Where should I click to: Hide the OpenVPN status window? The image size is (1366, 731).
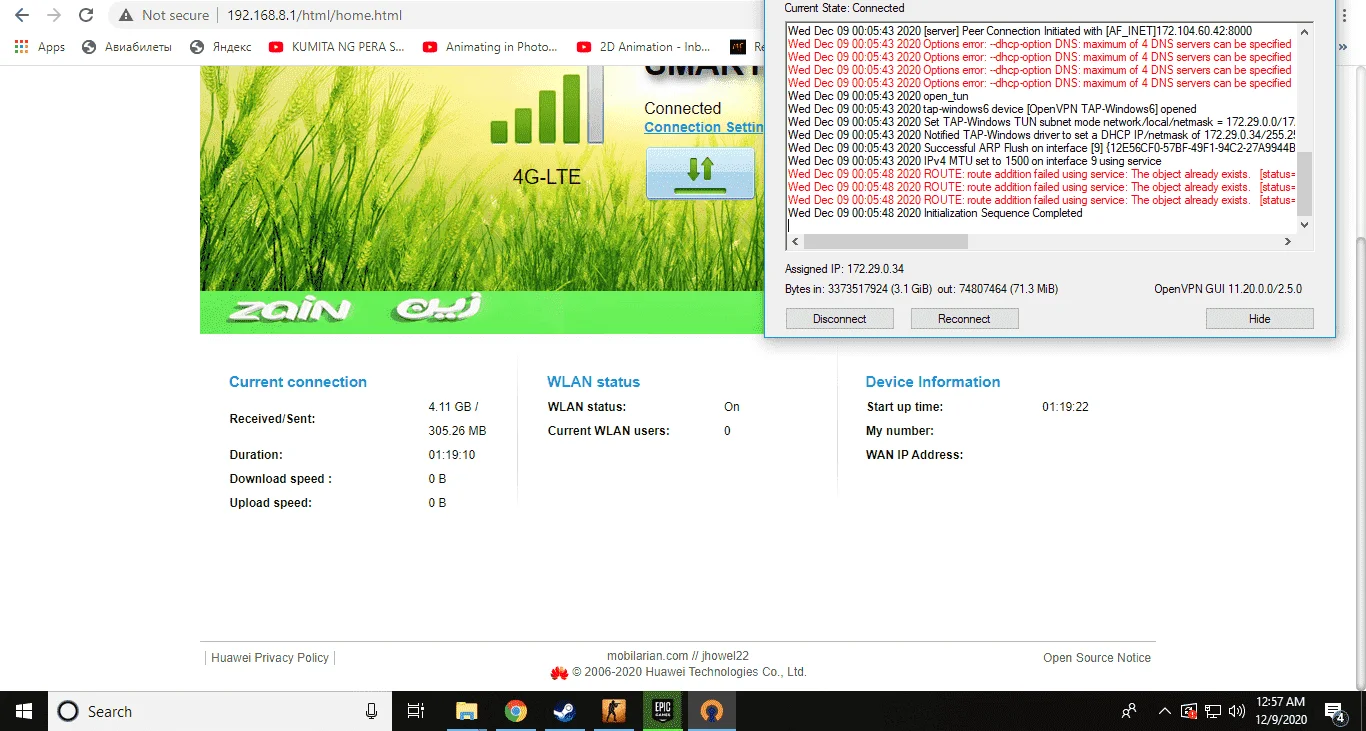[x=1259, y=319]
